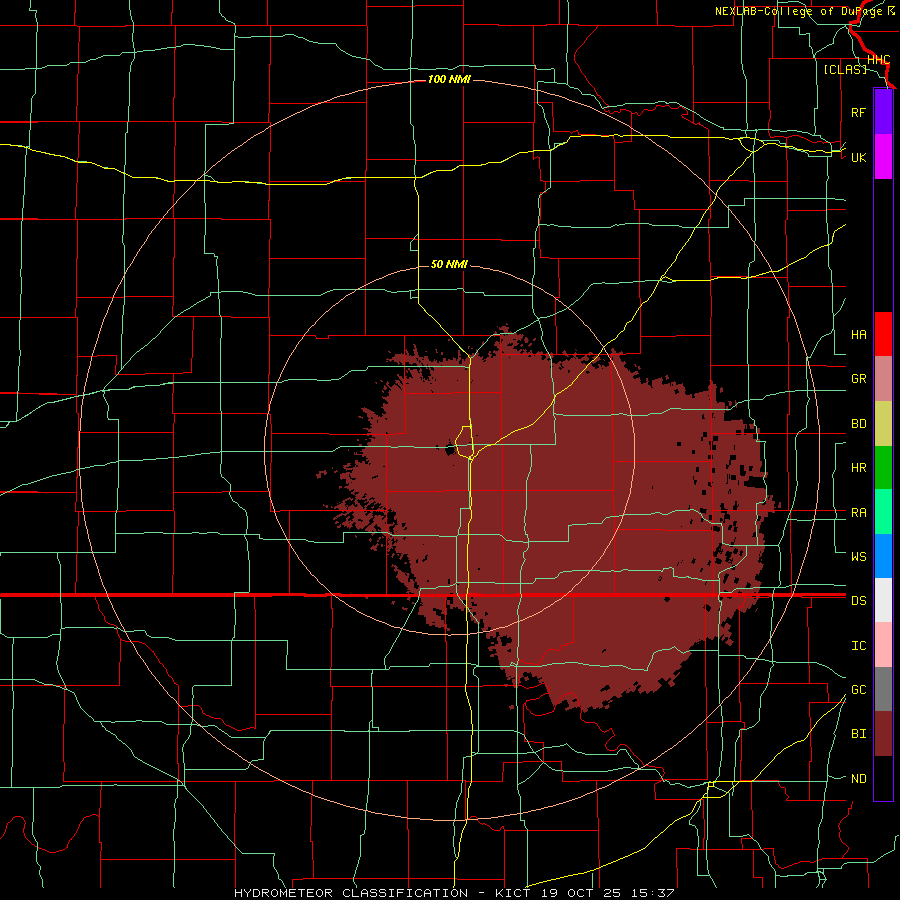Click the WS legend label

tap(858, 557)
